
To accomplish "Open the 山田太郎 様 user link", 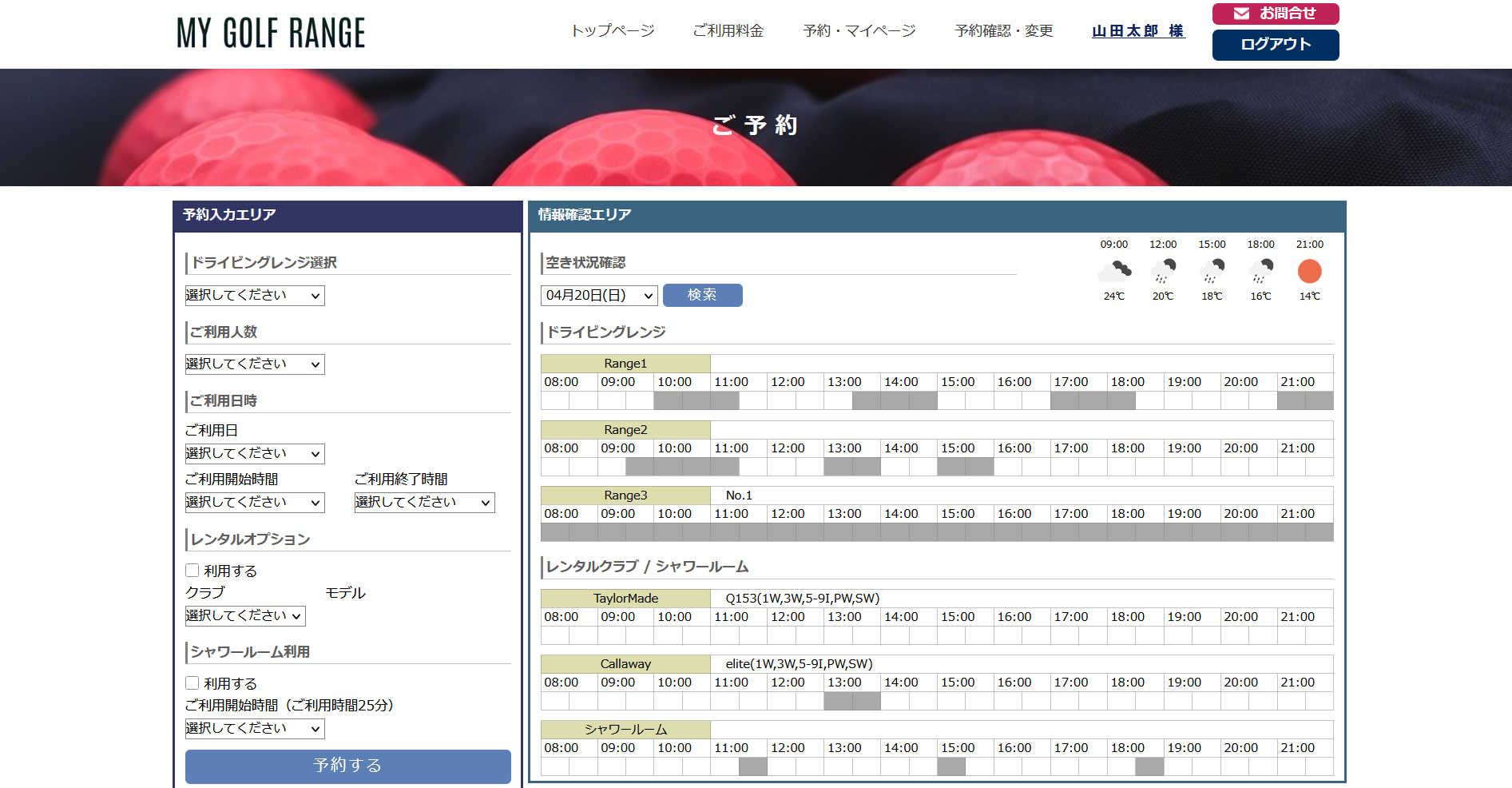I will click(1138, 31).
